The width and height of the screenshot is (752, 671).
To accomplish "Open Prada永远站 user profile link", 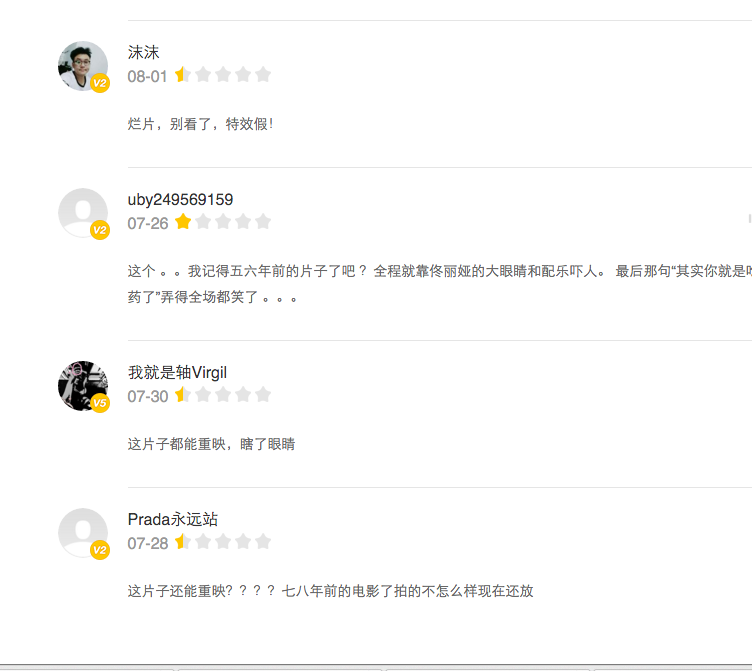I will pyautogui.click(x=172, y=519).
